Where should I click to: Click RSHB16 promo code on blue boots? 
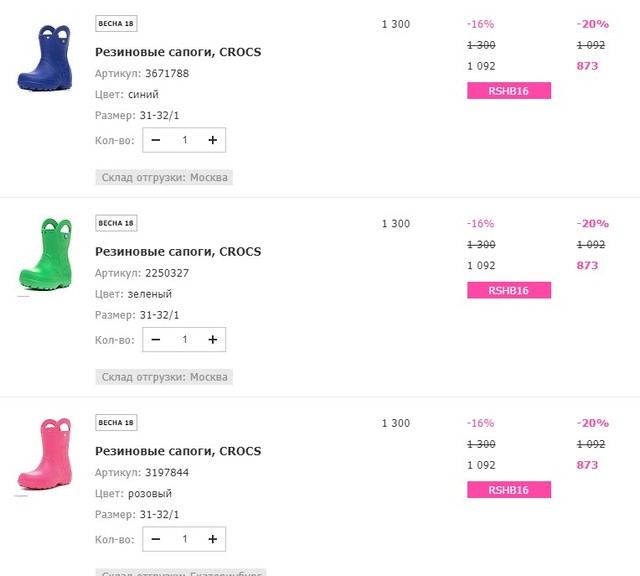point(509,91)
